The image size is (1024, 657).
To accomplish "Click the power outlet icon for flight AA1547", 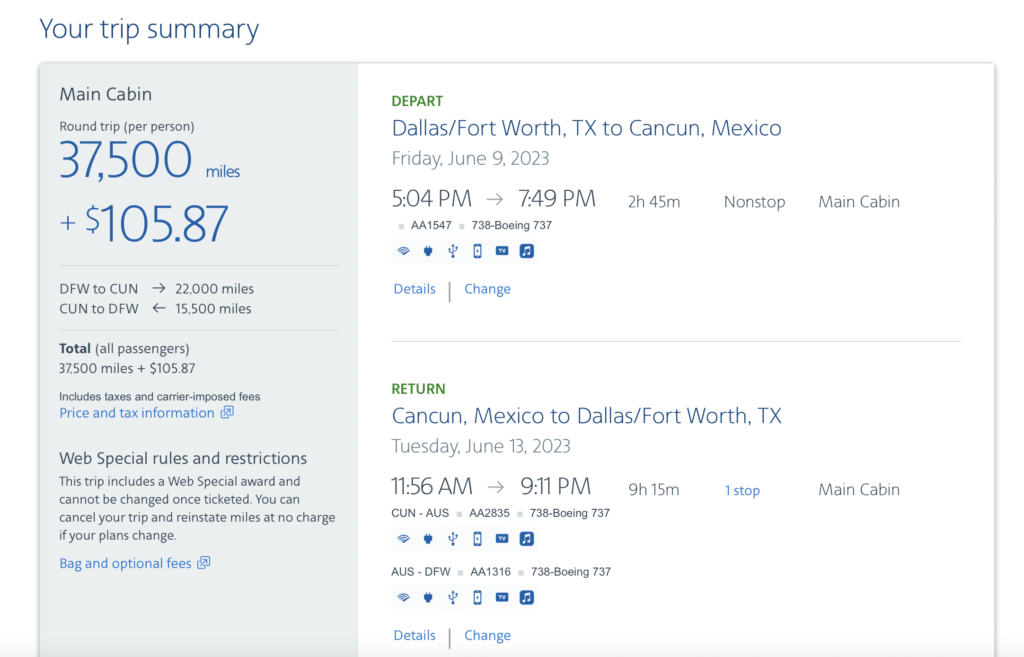I will tap(428, 251).
